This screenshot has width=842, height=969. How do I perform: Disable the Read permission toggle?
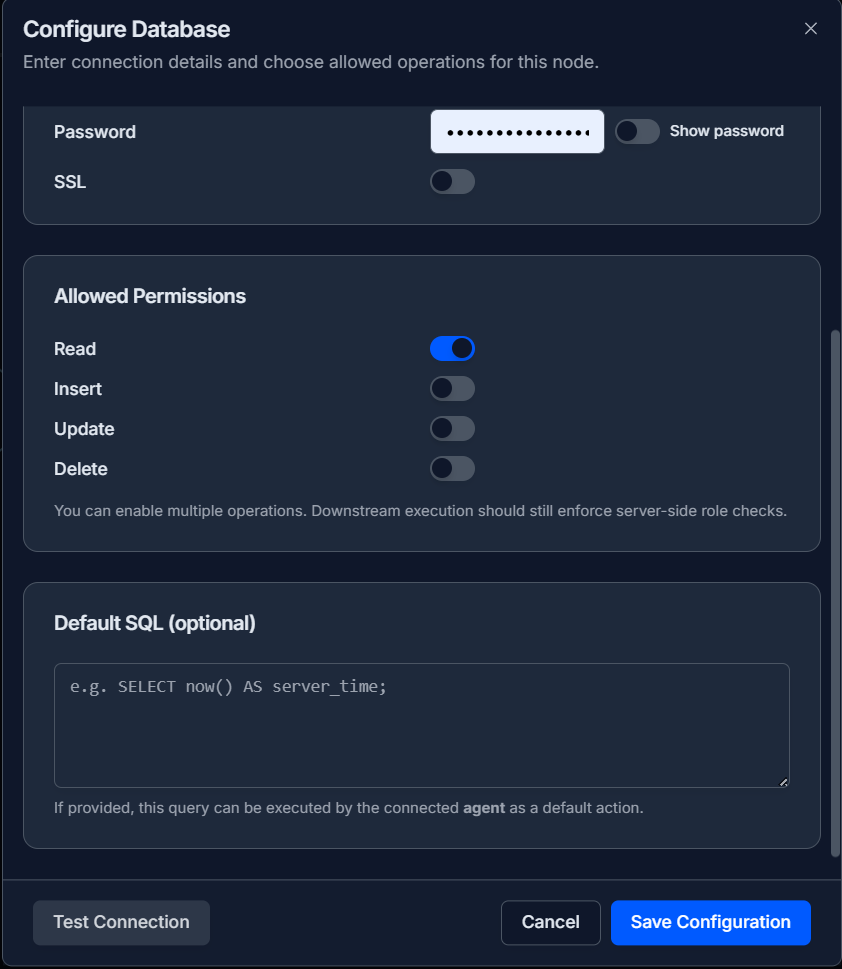(453, 348)
